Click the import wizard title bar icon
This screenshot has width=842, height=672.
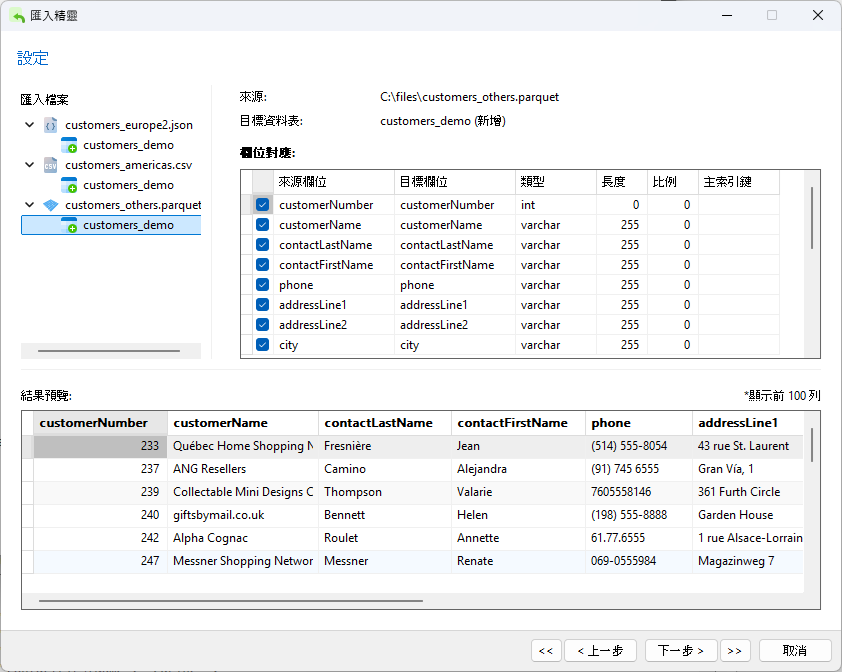click(17, 16)
